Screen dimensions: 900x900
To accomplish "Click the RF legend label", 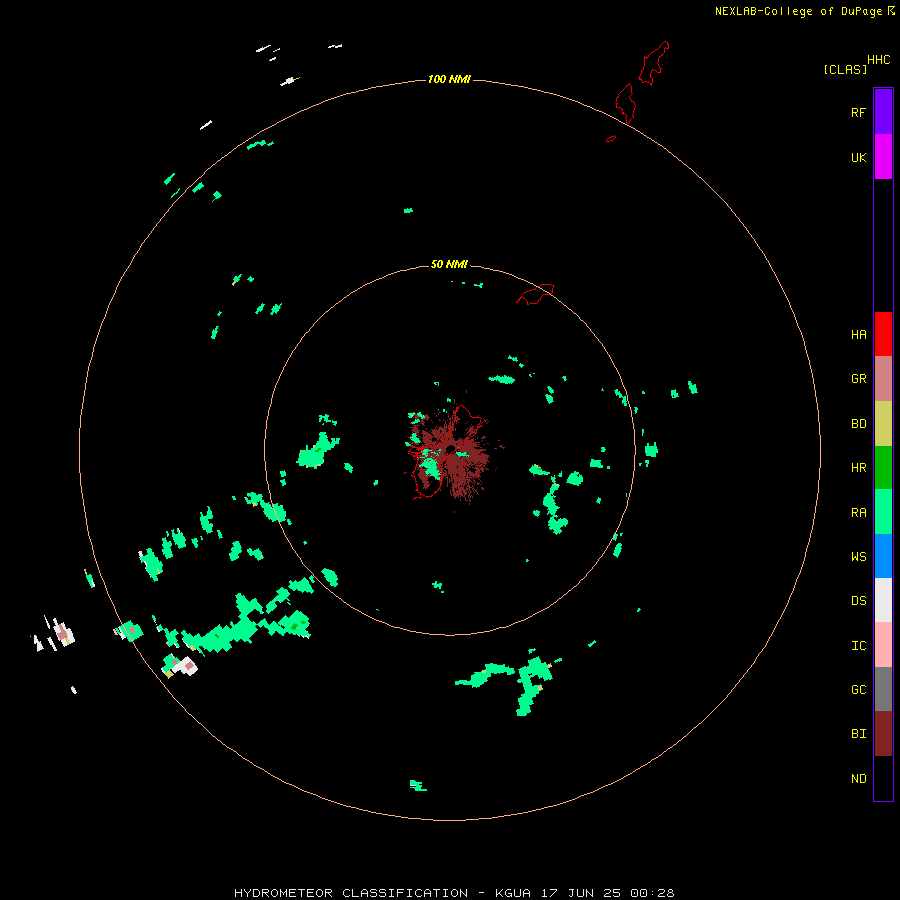I will 858,112.
